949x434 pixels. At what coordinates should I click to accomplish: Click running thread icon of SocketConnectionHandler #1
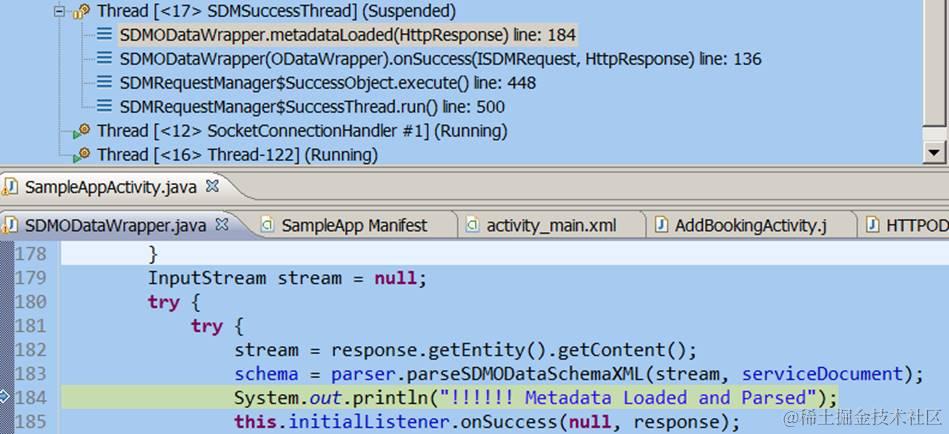coord(82,131)
